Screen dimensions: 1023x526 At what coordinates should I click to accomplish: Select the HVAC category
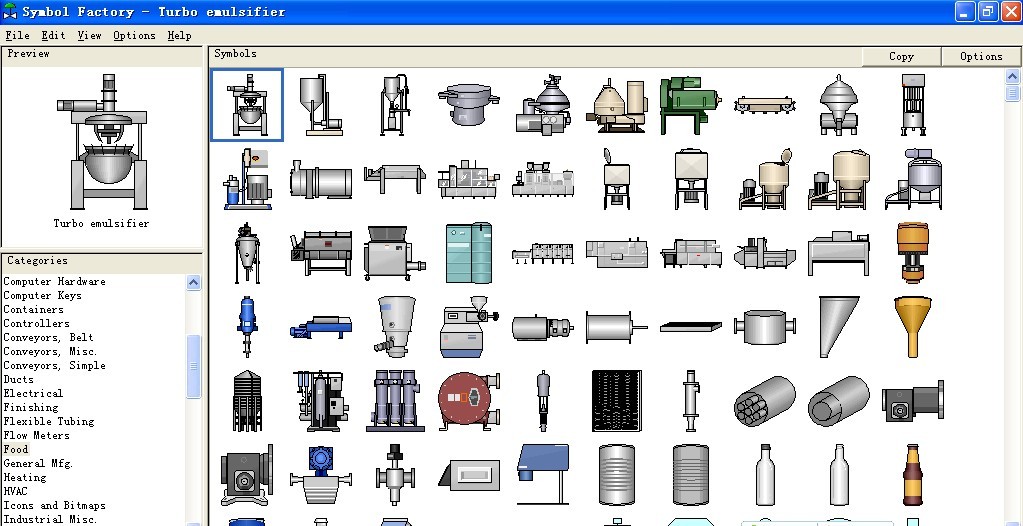click(16, 491)
